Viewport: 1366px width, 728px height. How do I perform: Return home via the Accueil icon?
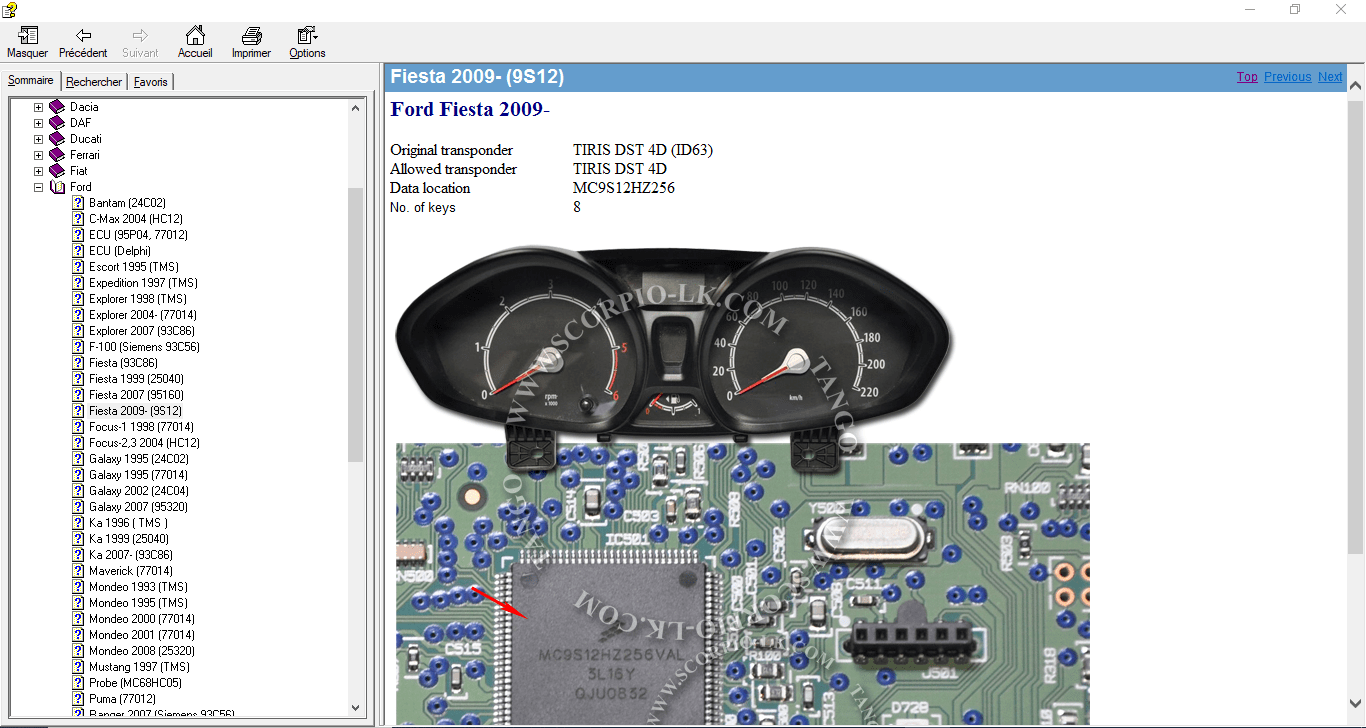[195, 42]
